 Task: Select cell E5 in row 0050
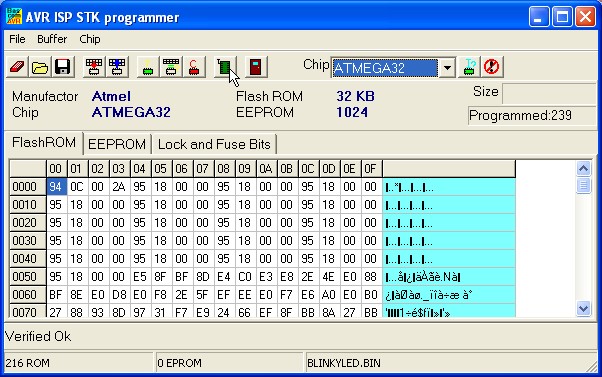(x=140, y=277)
